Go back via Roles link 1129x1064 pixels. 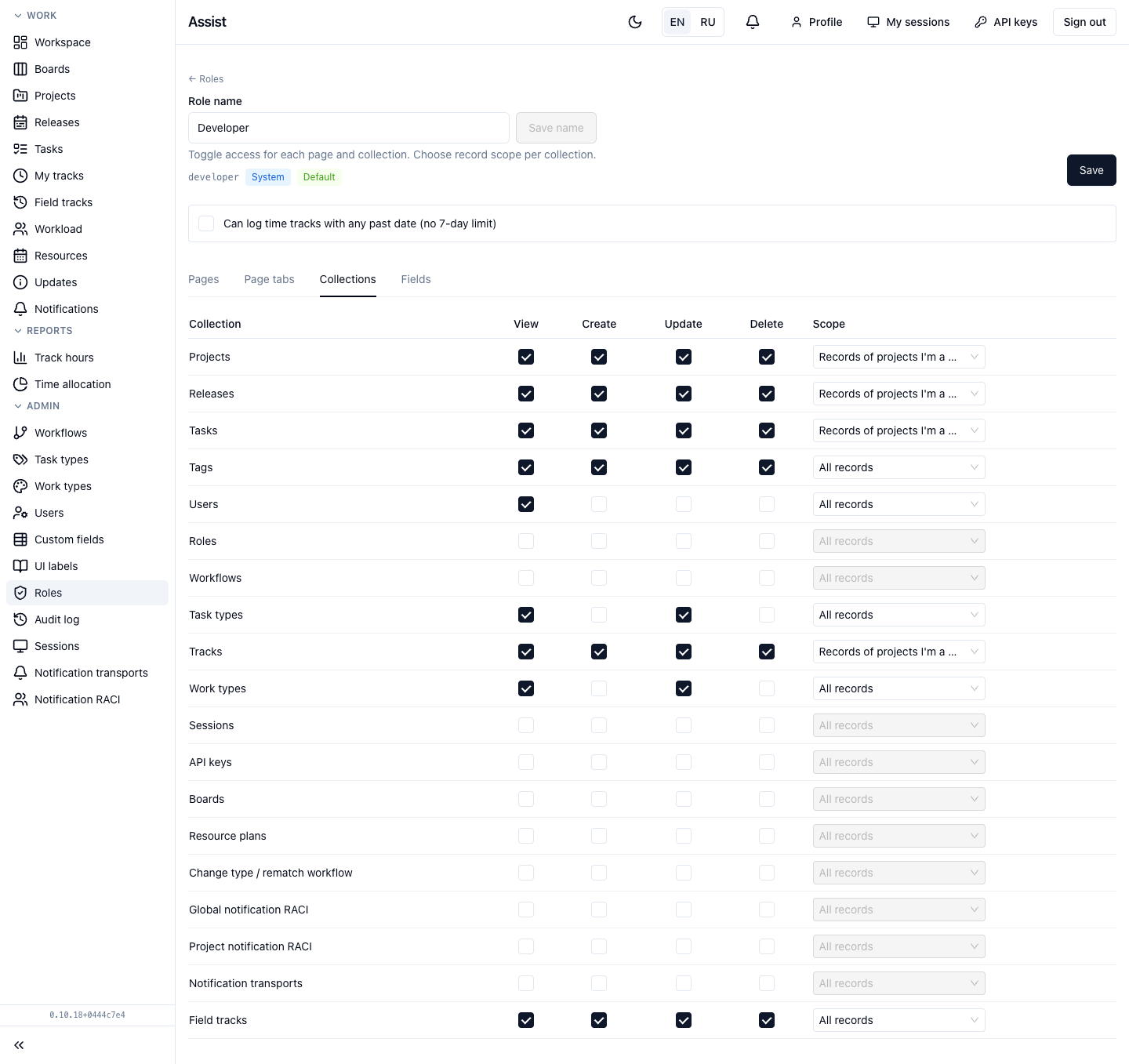(x=206, y=79)
